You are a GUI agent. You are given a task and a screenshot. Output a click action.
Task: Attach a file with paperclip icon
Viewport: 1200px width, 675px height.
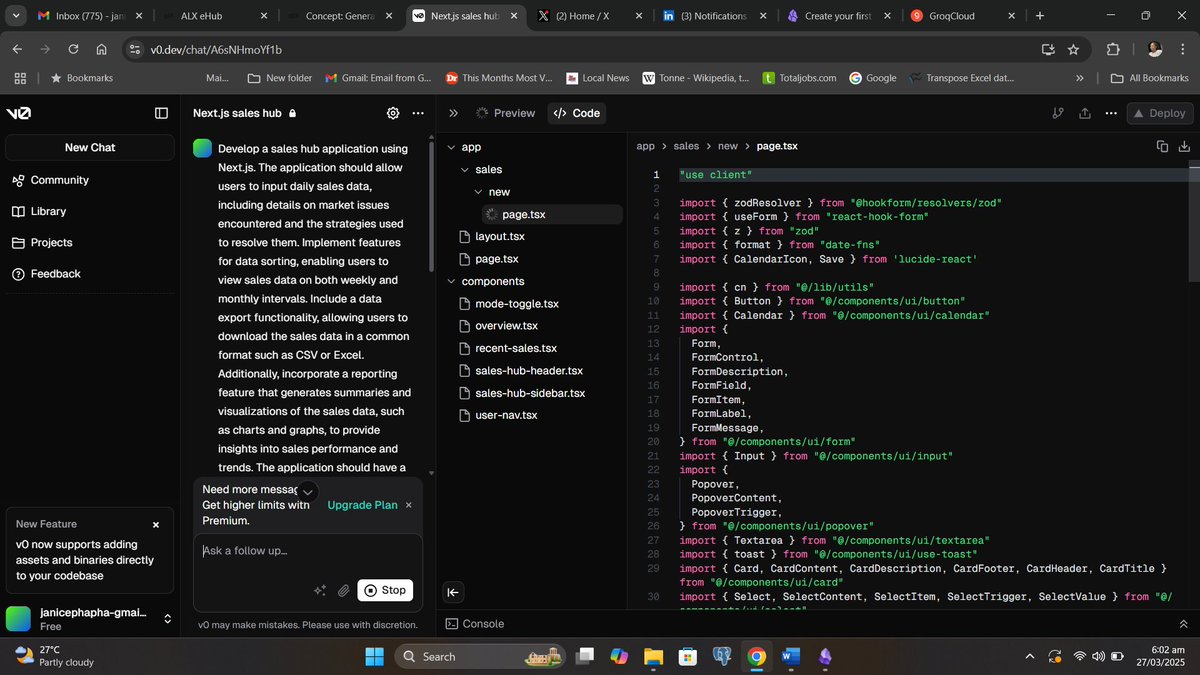[x=343, y=590]
